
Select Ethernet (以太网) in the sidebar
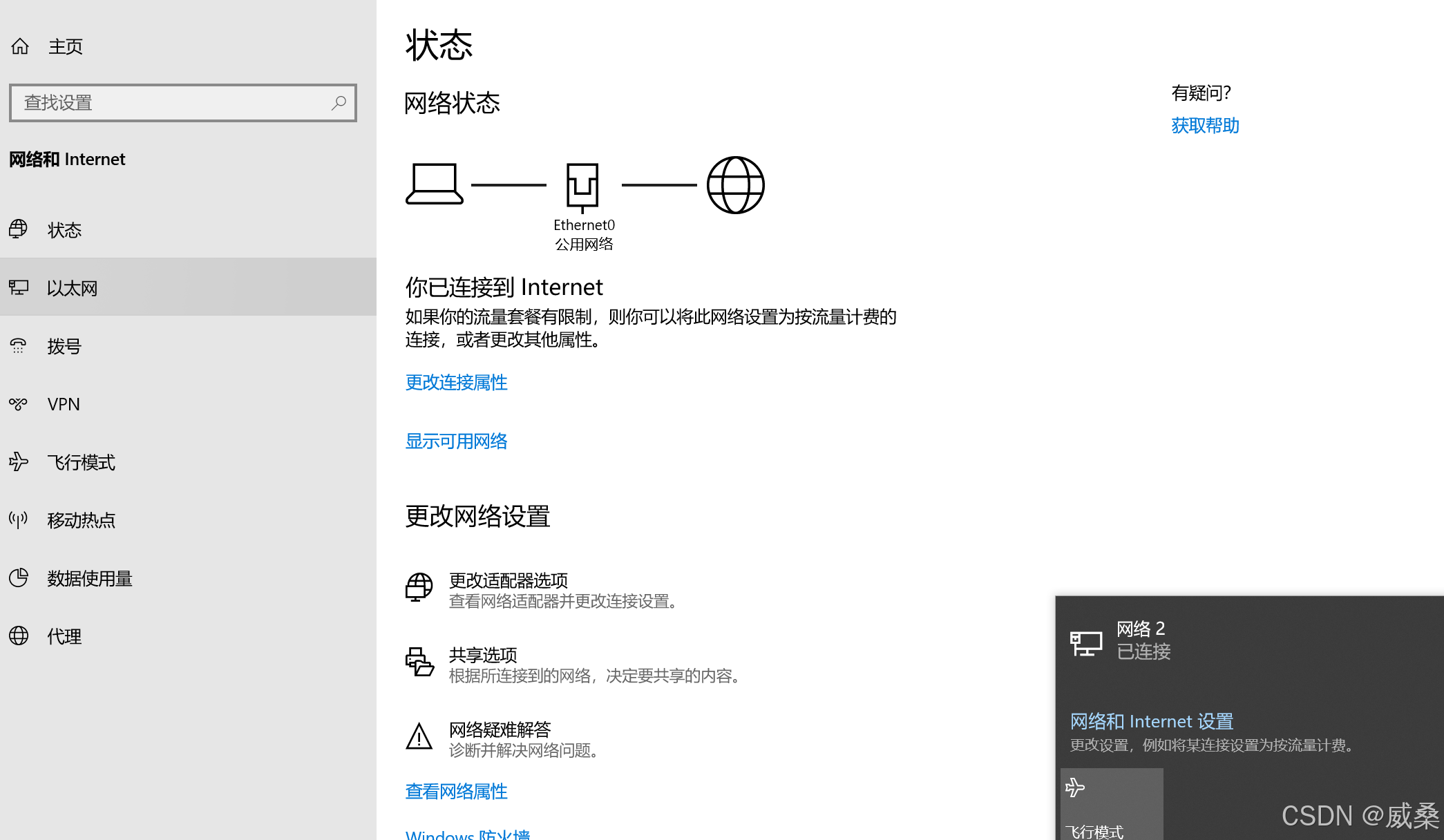point(72,288)
